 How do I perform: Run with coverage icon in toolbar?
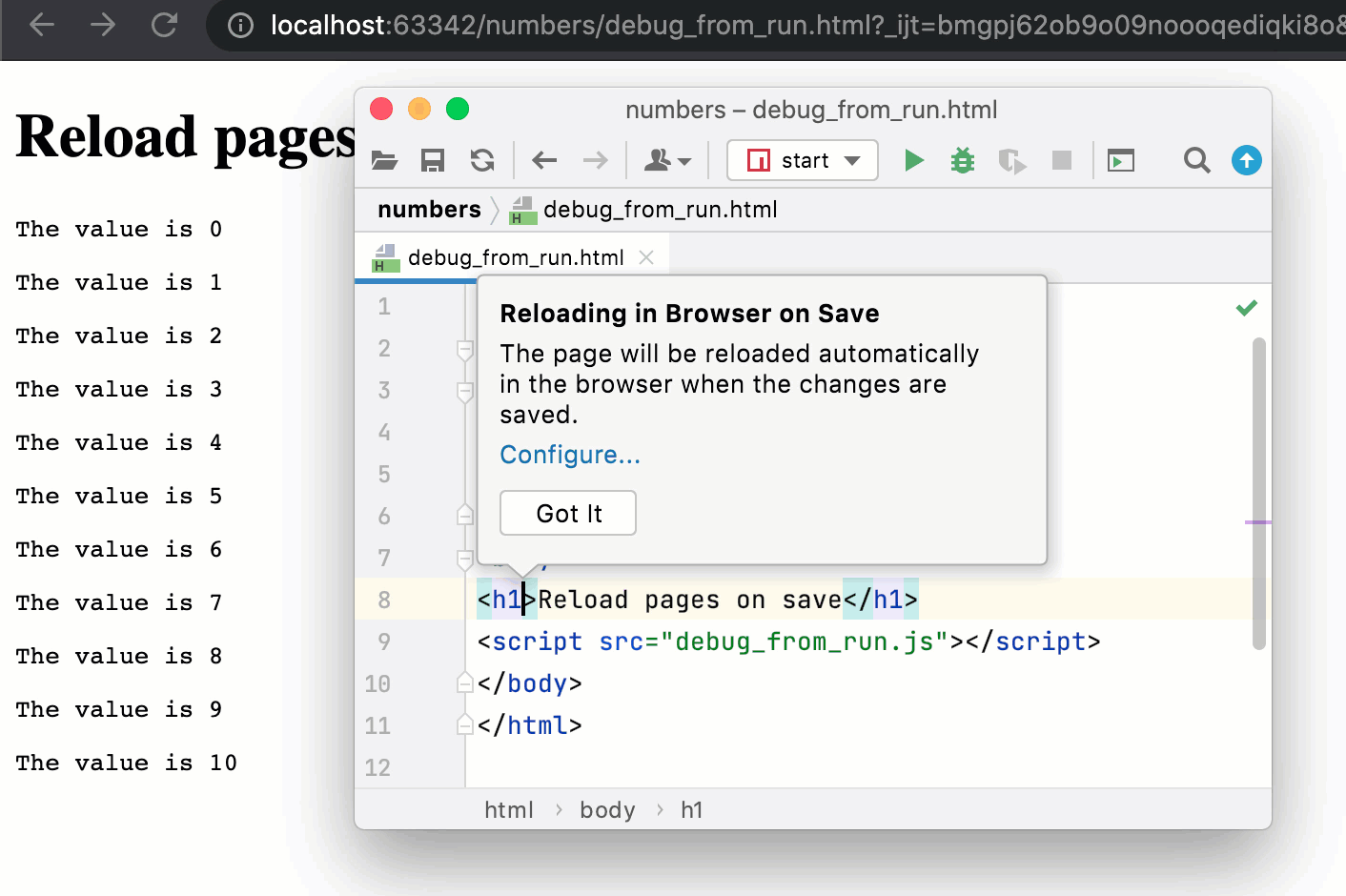(x=1011, y=160)
